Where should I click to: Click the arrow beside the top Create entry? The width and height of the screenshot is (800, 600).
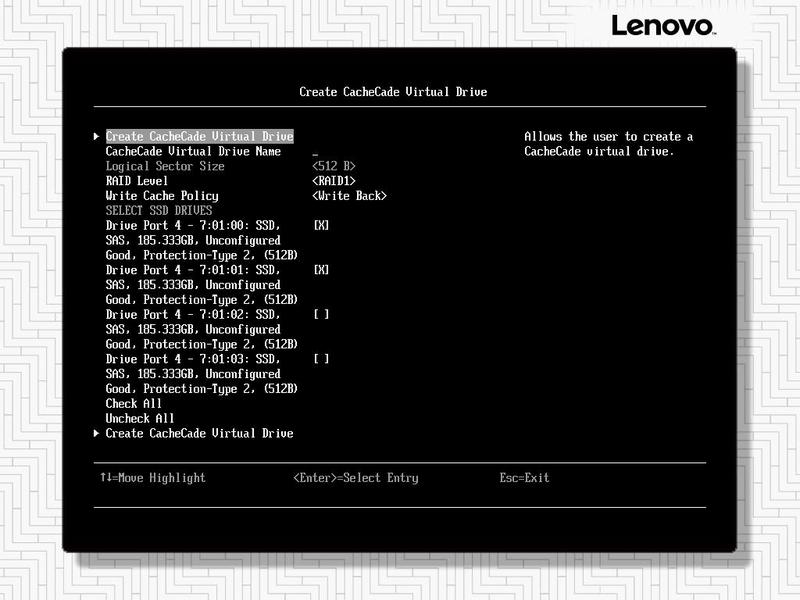click(96, 137)
